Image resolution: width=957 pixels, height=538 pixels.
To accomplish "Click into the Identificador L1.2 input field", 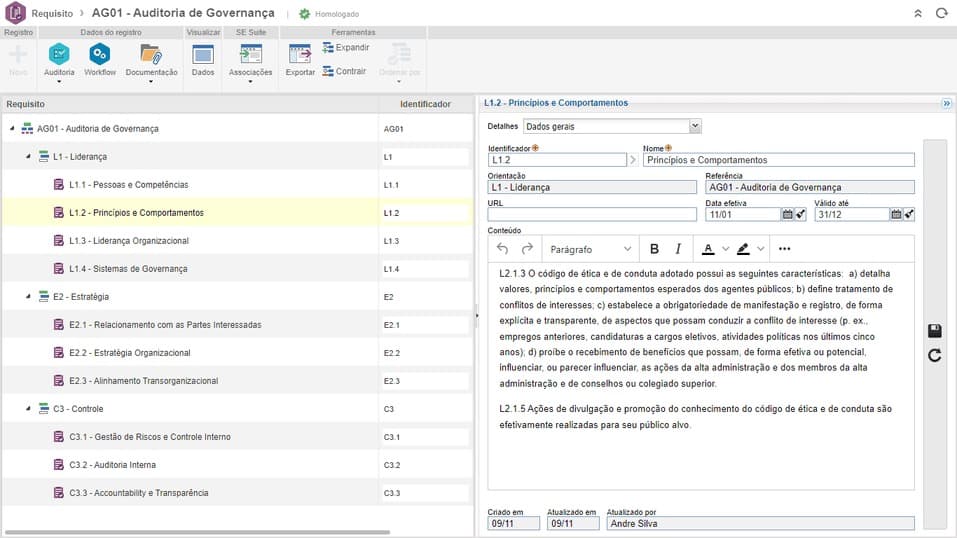I will tap(557, 160).
